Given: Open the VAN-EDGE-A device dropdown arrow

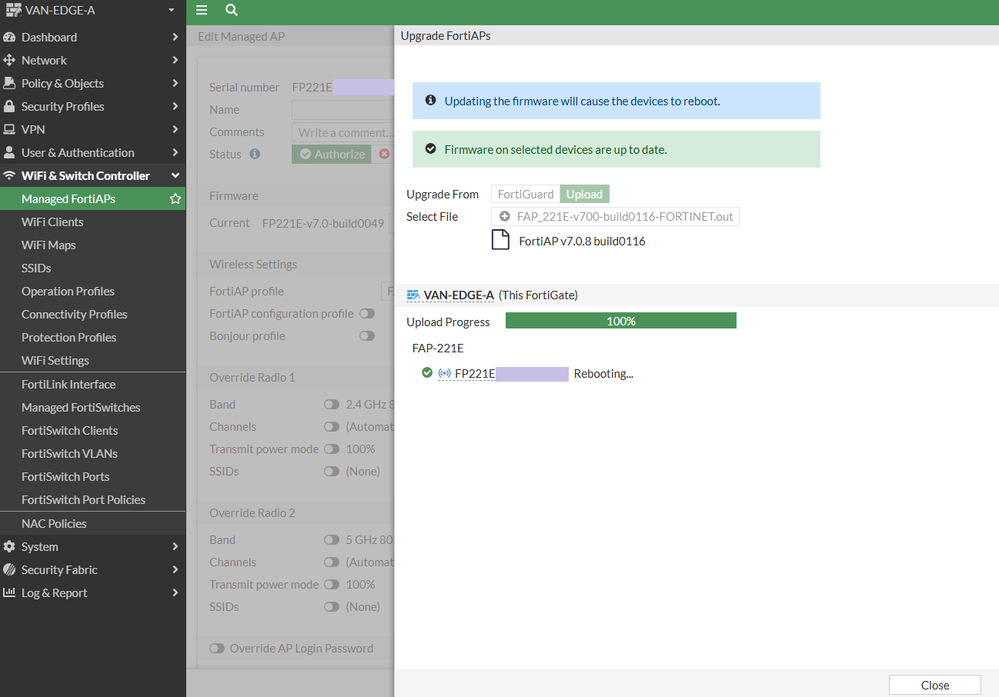Looking at the screenshot, I should [x=171, y=10].
